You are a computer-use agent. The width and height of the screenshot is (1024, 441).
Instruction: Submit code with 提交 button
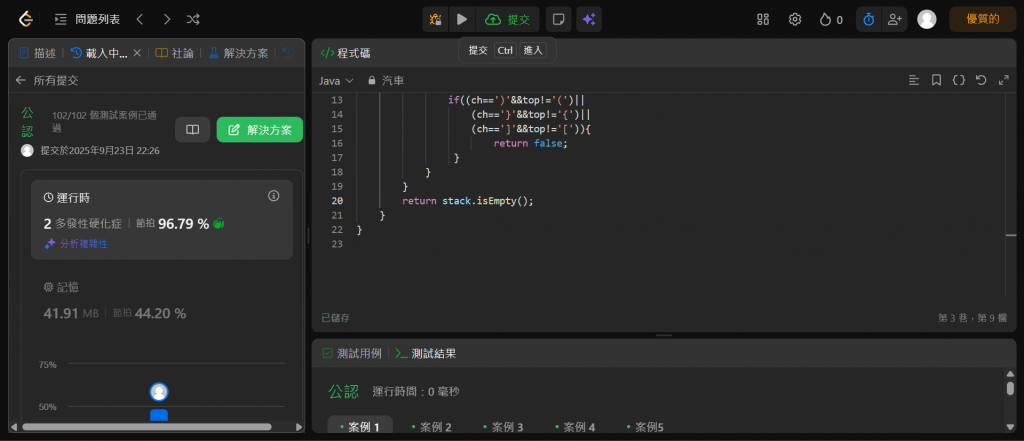click(507, 20)
